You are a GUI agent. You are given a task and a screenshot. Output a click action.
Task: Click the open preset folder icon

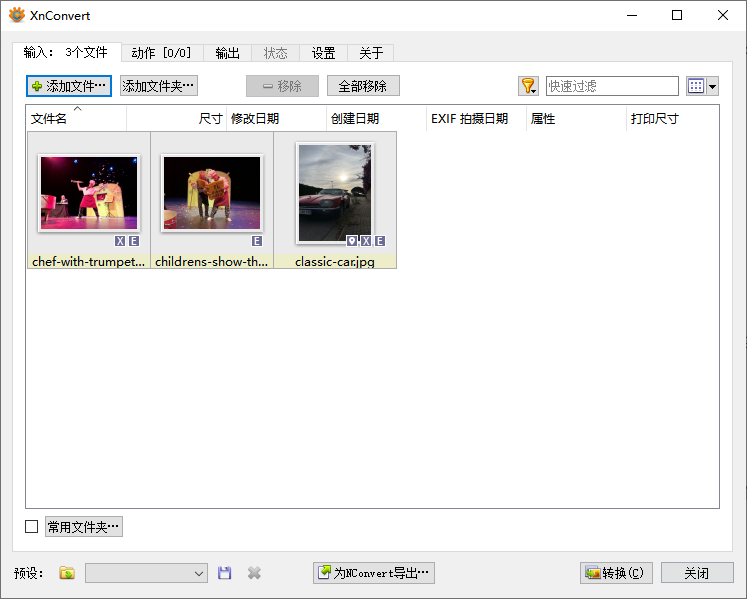coord(67,573)
